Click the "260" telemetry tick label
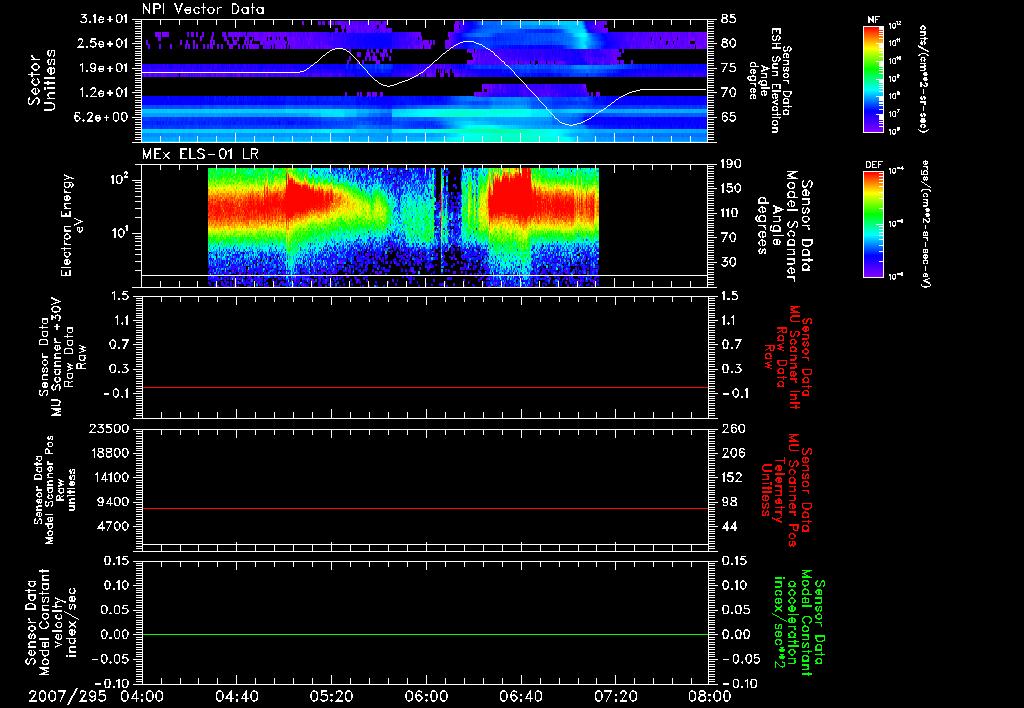The height and width of the screenshot is (708, 1024). tap(733, 428)
